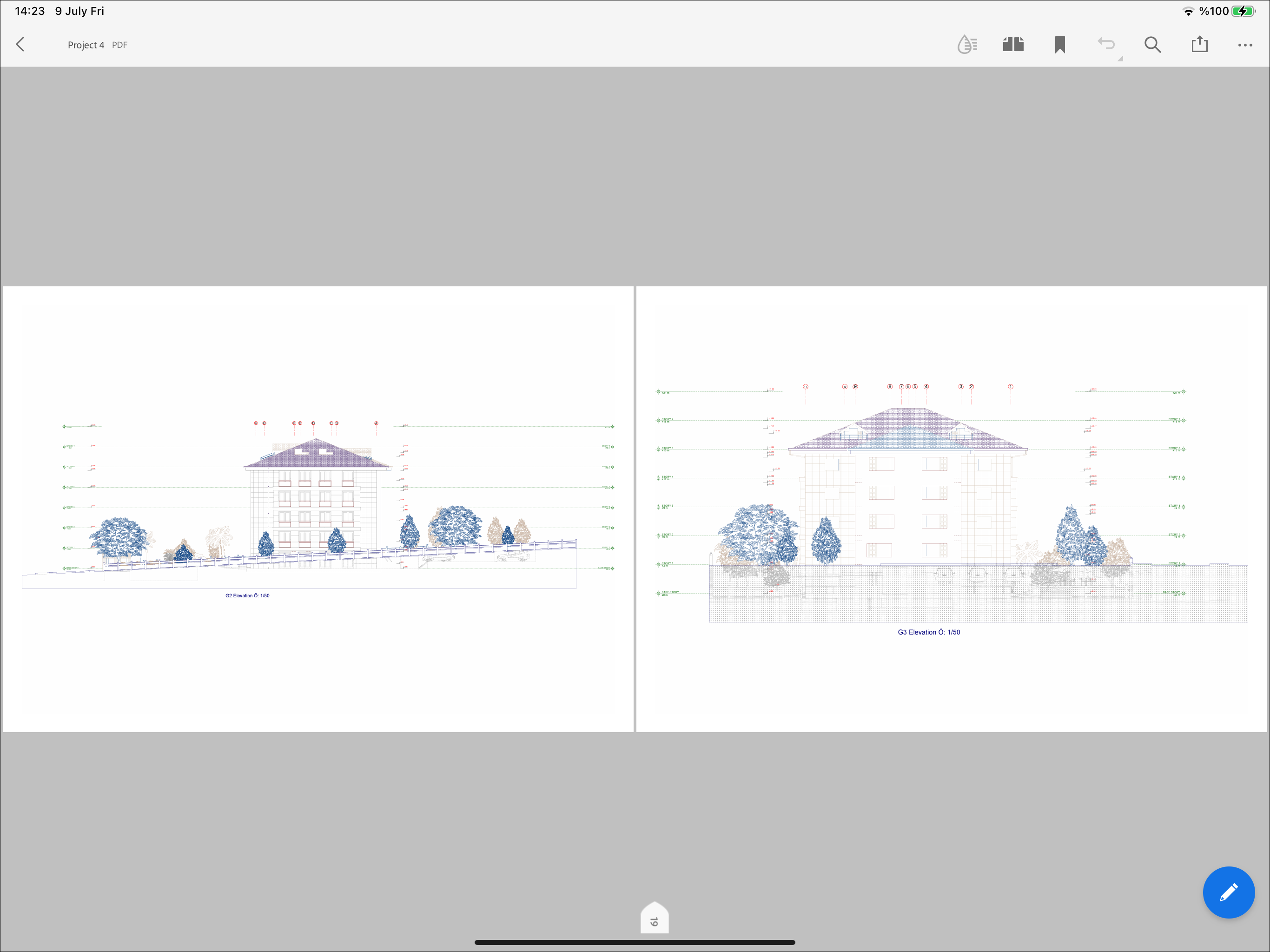The height and width of the screenshot is (952, 1270).
Task: Tap the Project 4 document title
Action: click(x=86, y=45)
